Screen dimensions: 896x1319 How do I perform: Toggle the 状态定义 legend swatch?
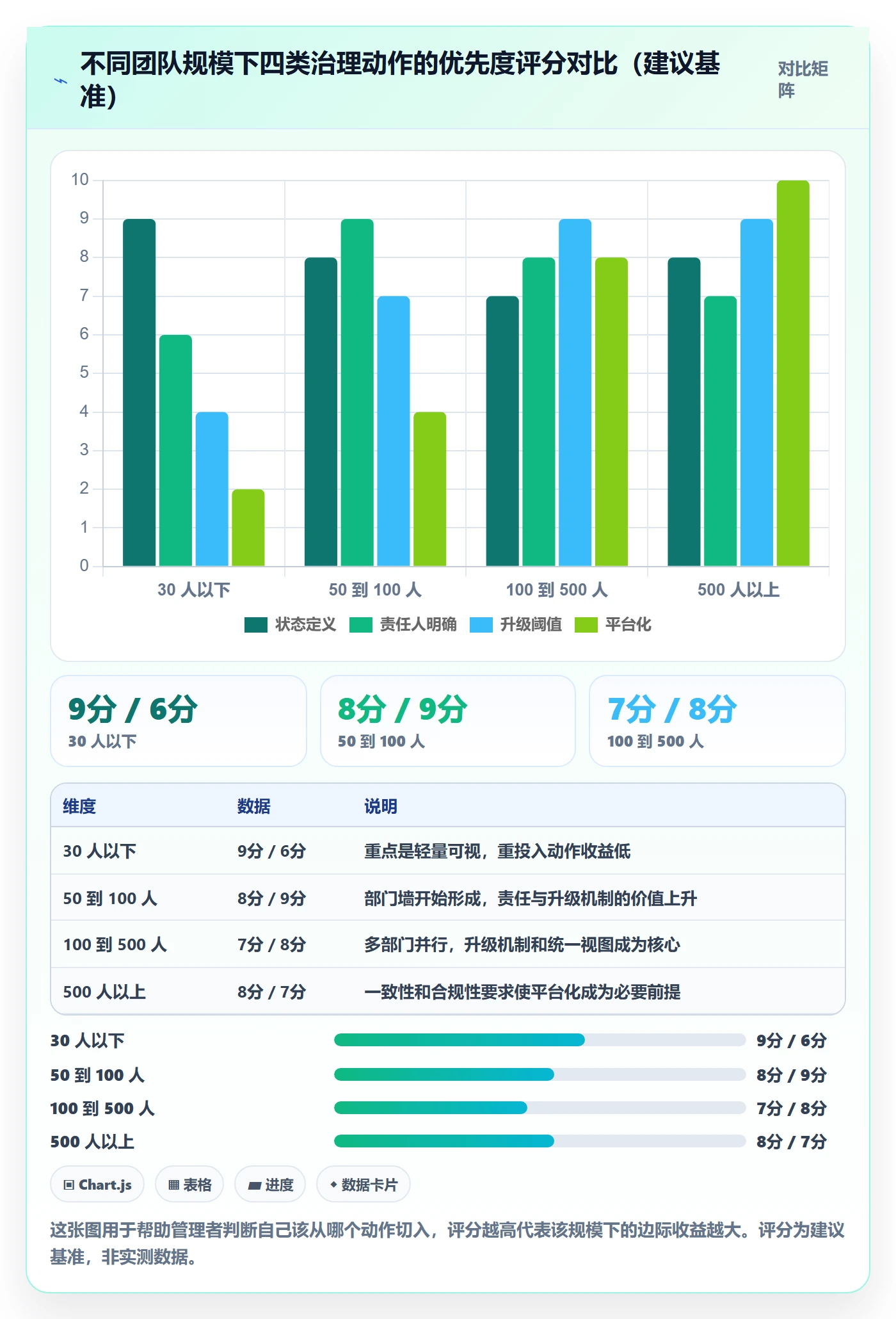click(x=255, y=625)
